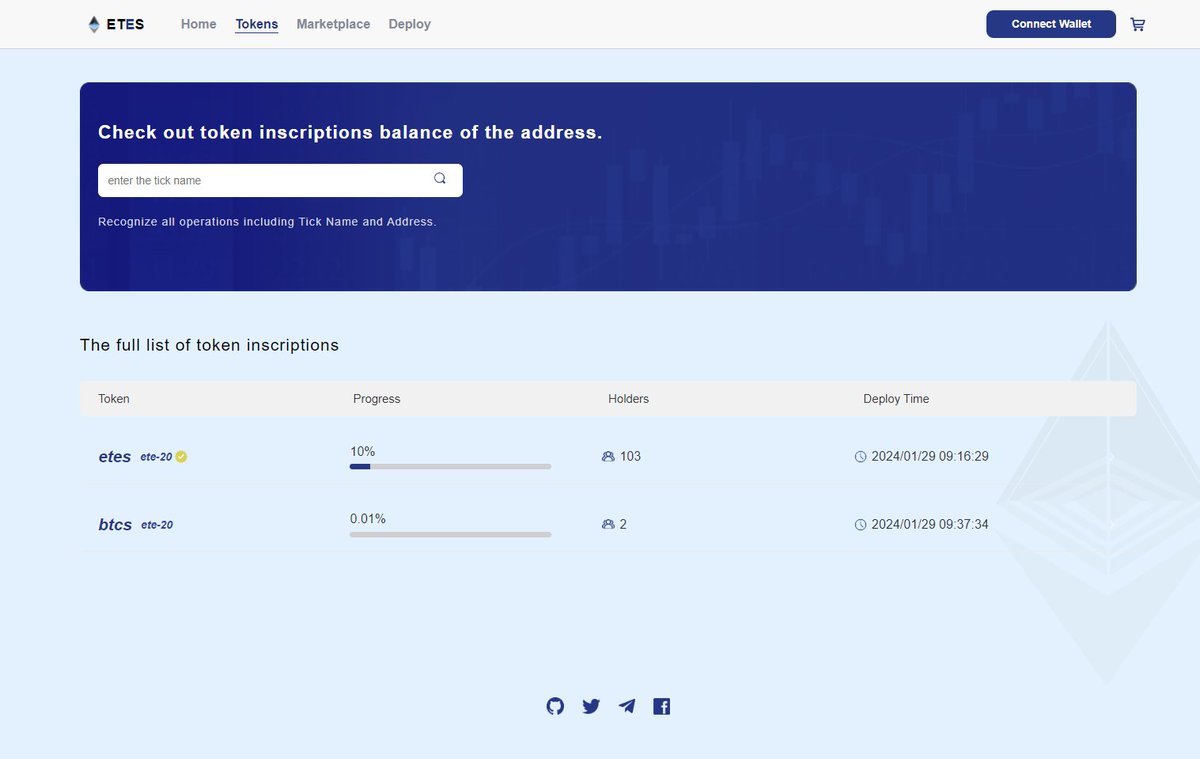Click the clock icon for btcs deploy time
1200x759 pixels.
click(860, 524)
